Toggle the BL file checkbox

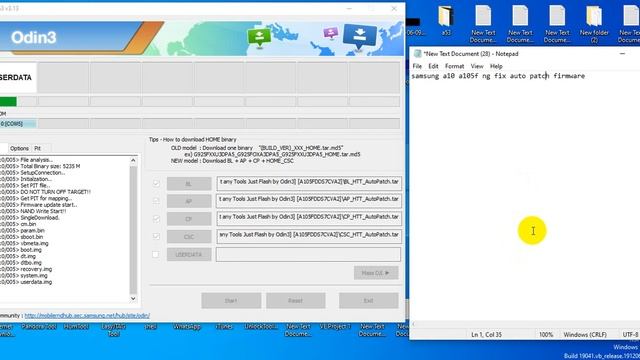click(x=156, y=183)
